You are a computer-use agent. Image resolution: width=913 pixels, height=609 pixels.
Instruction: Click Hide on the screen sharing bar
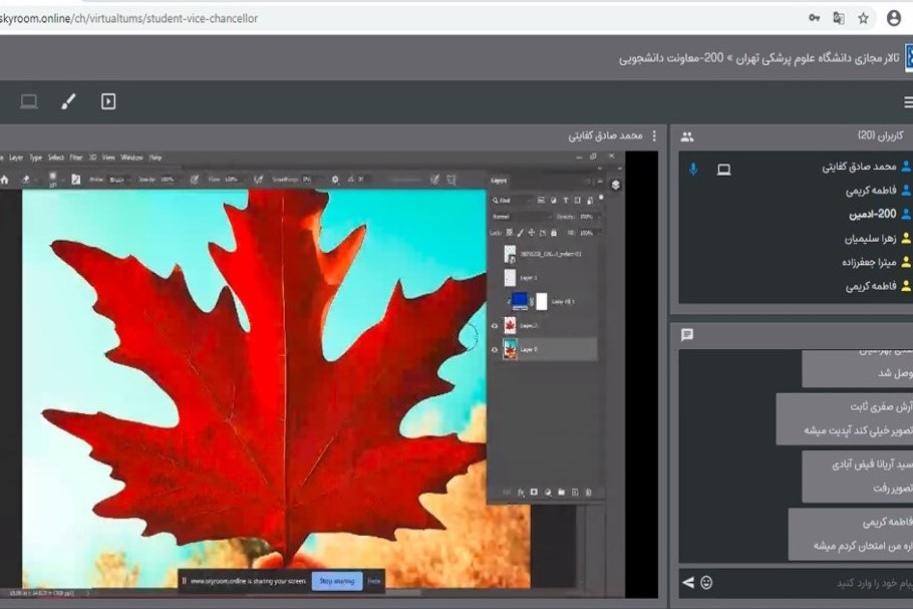pyautogui.click(x=374, y=580)
